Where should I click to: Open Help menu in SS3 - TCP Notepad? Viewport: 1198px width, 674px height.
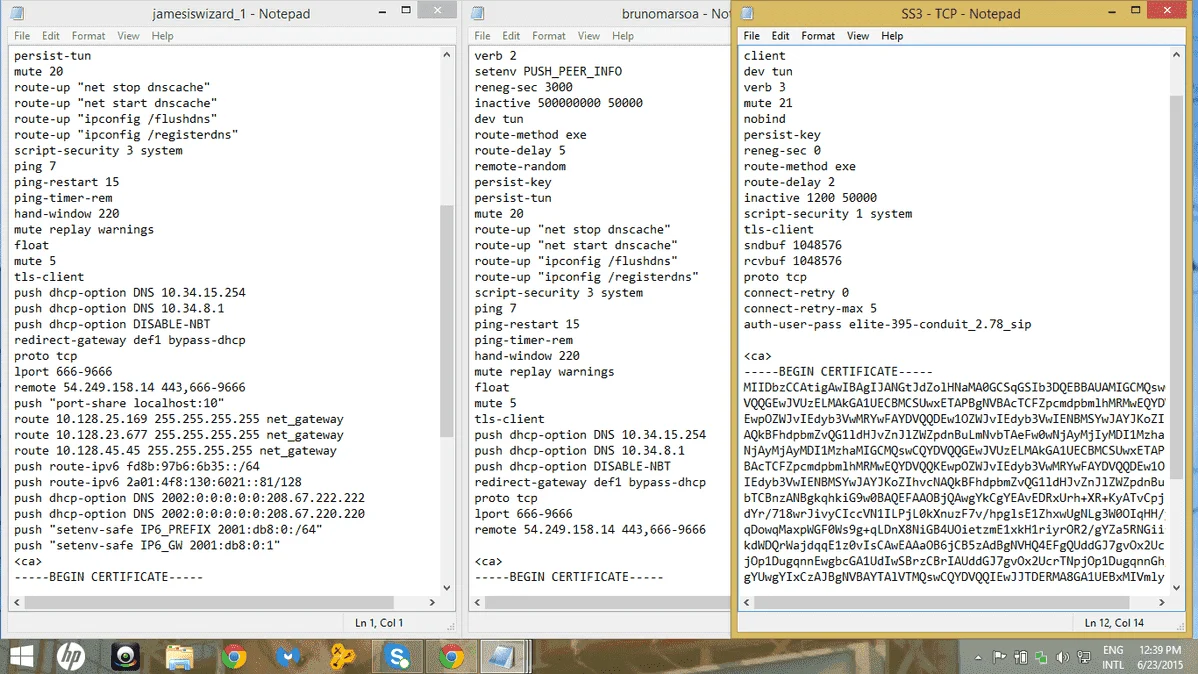tap(892, 36)
